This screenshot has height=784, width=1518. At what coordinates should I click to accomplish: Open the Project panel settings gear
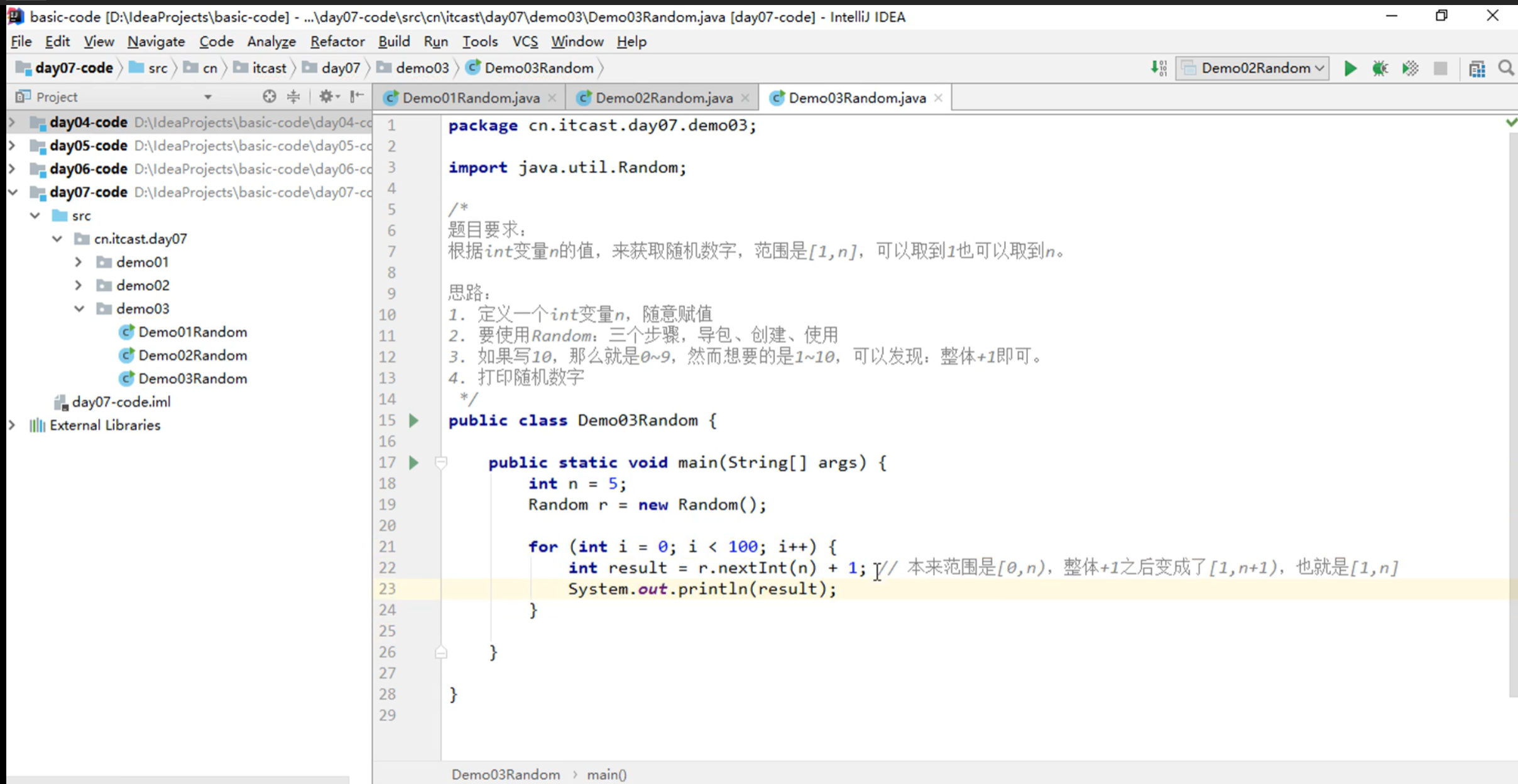tap(327, 96)
